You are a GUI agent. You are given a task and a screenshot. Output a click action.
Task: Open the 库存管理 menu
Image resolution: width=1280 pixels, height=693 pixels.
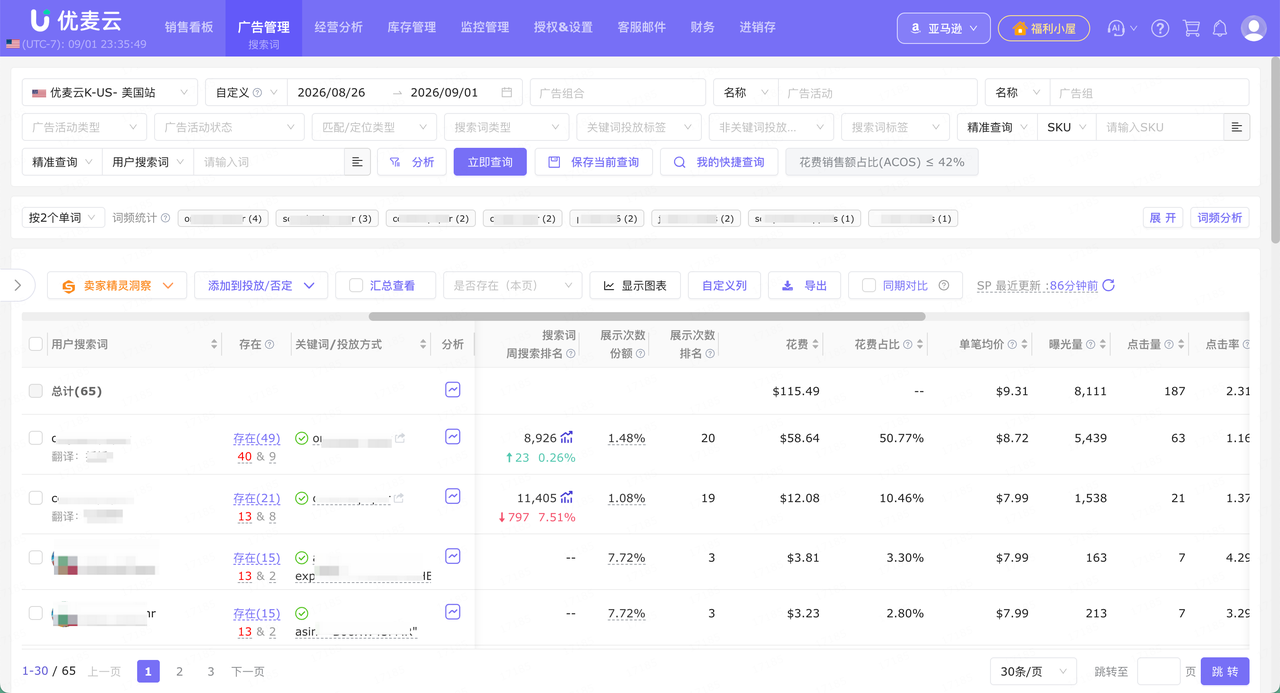tap(411, 27)
